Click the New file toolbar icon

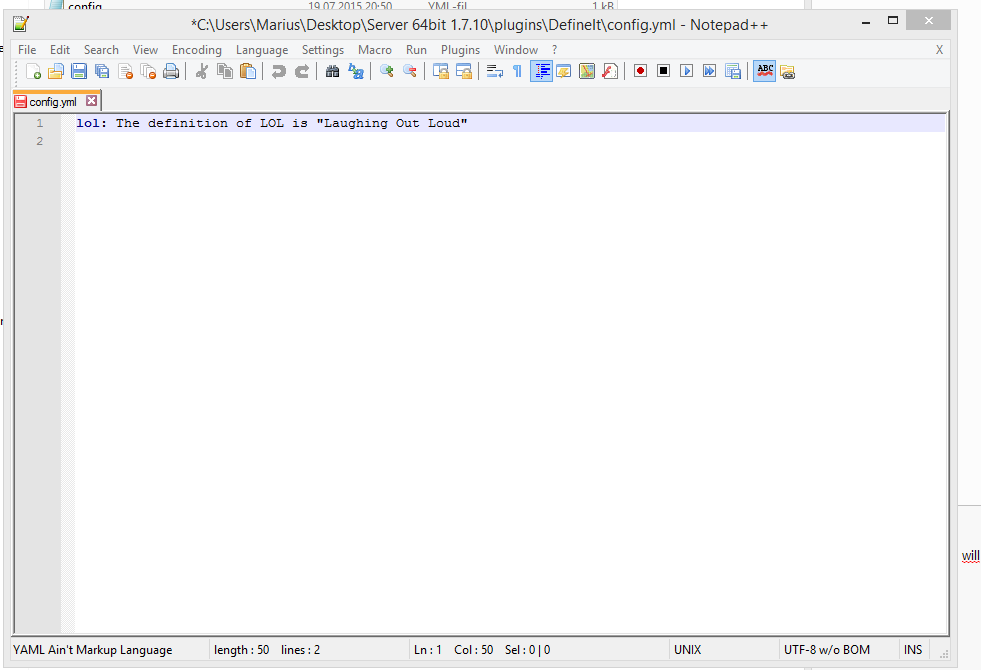(33, 71)
